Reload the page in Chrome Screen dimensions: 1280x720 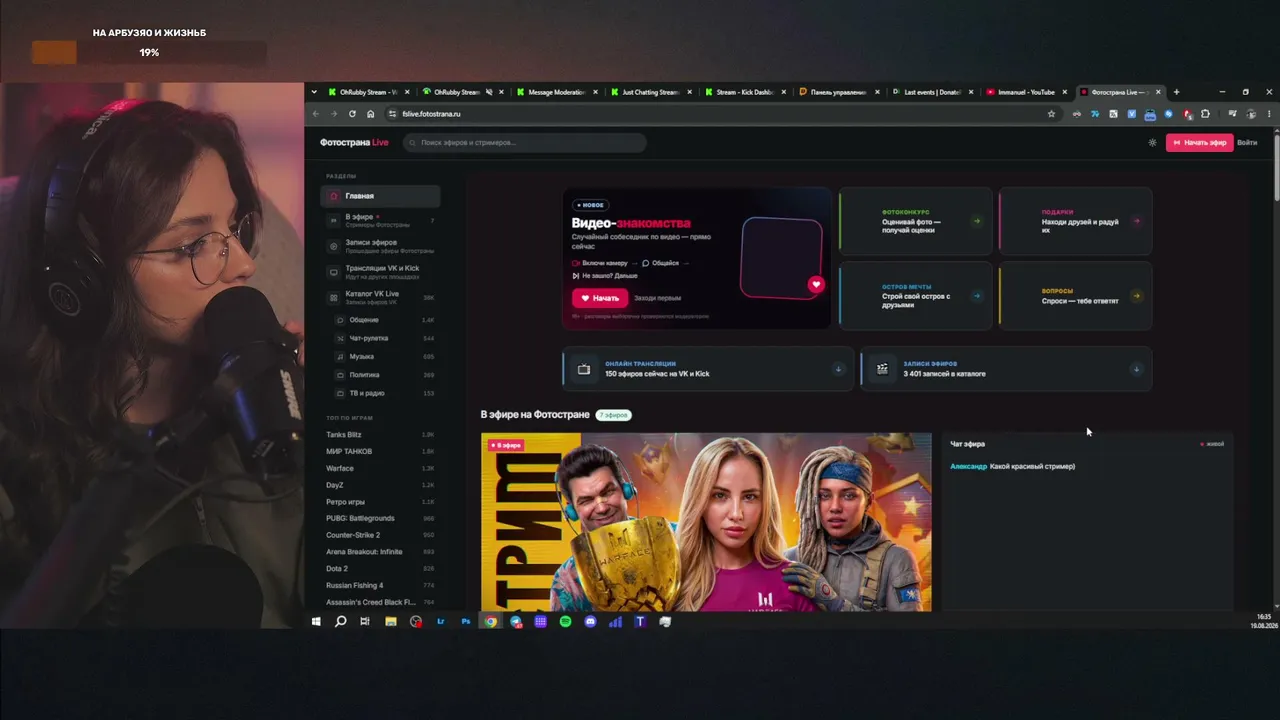tap(352, 114)
